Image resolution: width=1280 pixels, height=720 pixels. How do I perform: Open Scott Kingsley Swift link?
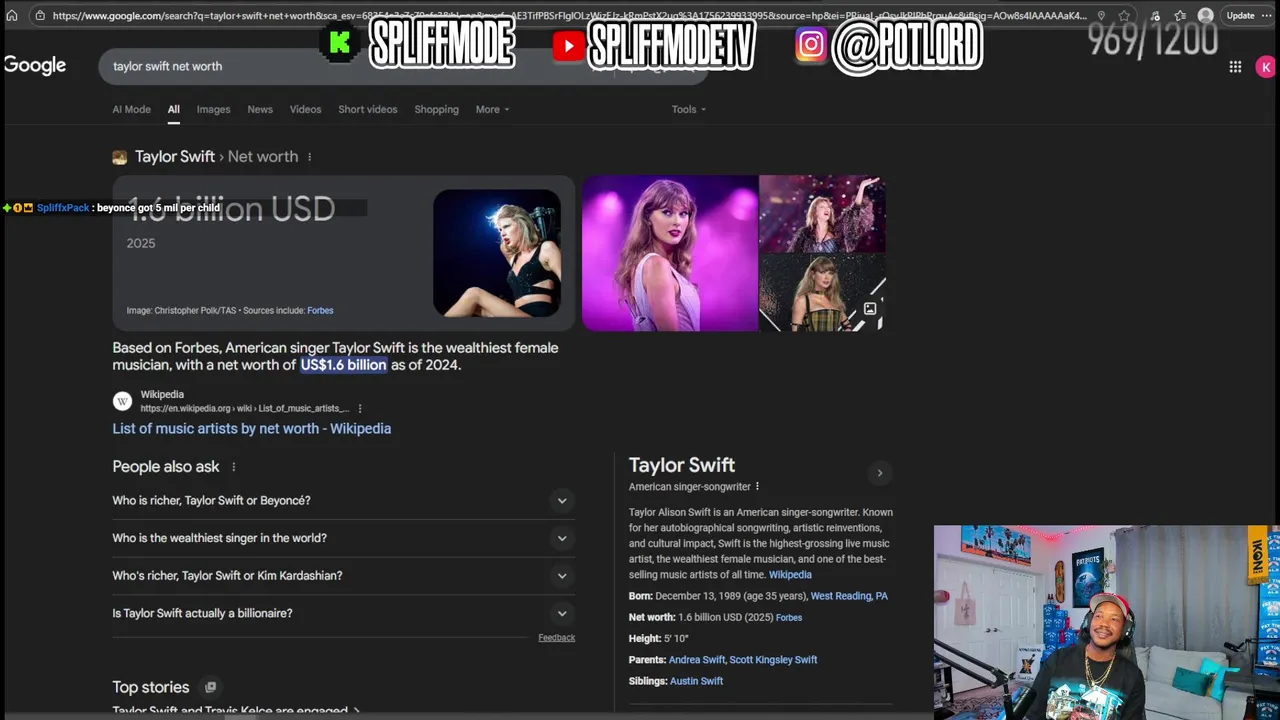click(x=773, y=660)
